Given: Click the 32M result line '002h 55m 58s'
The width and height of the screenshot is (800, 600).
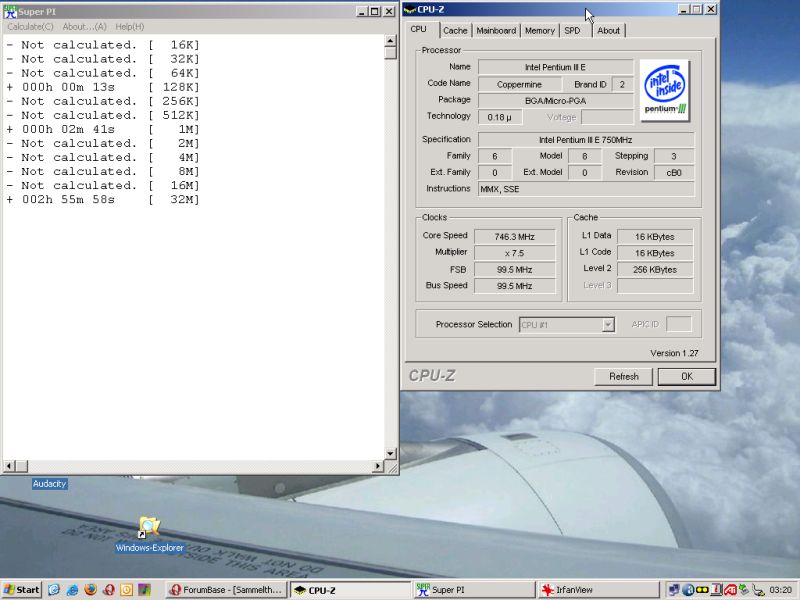Looking at the screenshot, I should tap(103, 199).
